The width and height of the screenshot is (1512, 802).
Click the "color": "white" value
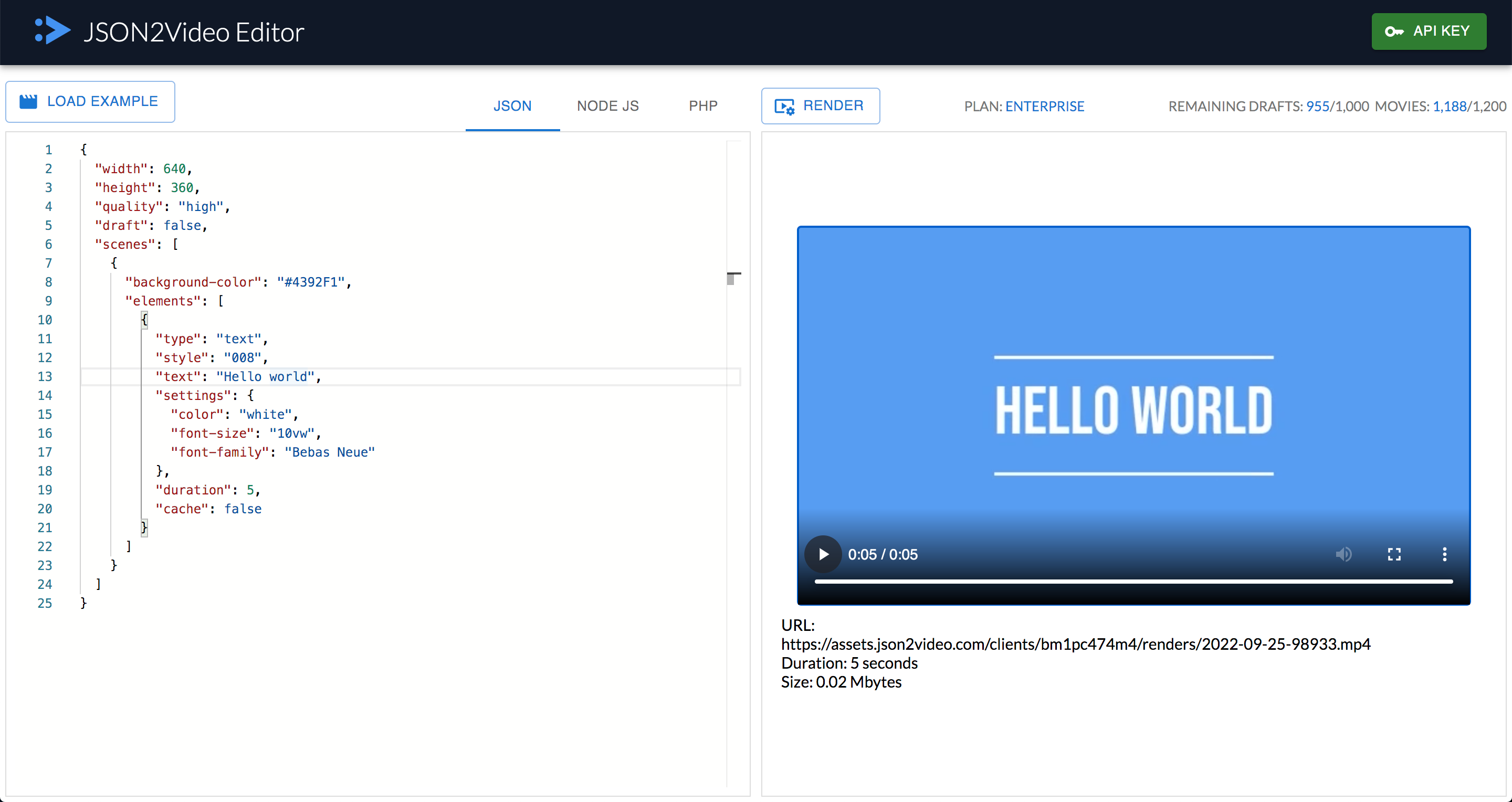tap(265, 414)
